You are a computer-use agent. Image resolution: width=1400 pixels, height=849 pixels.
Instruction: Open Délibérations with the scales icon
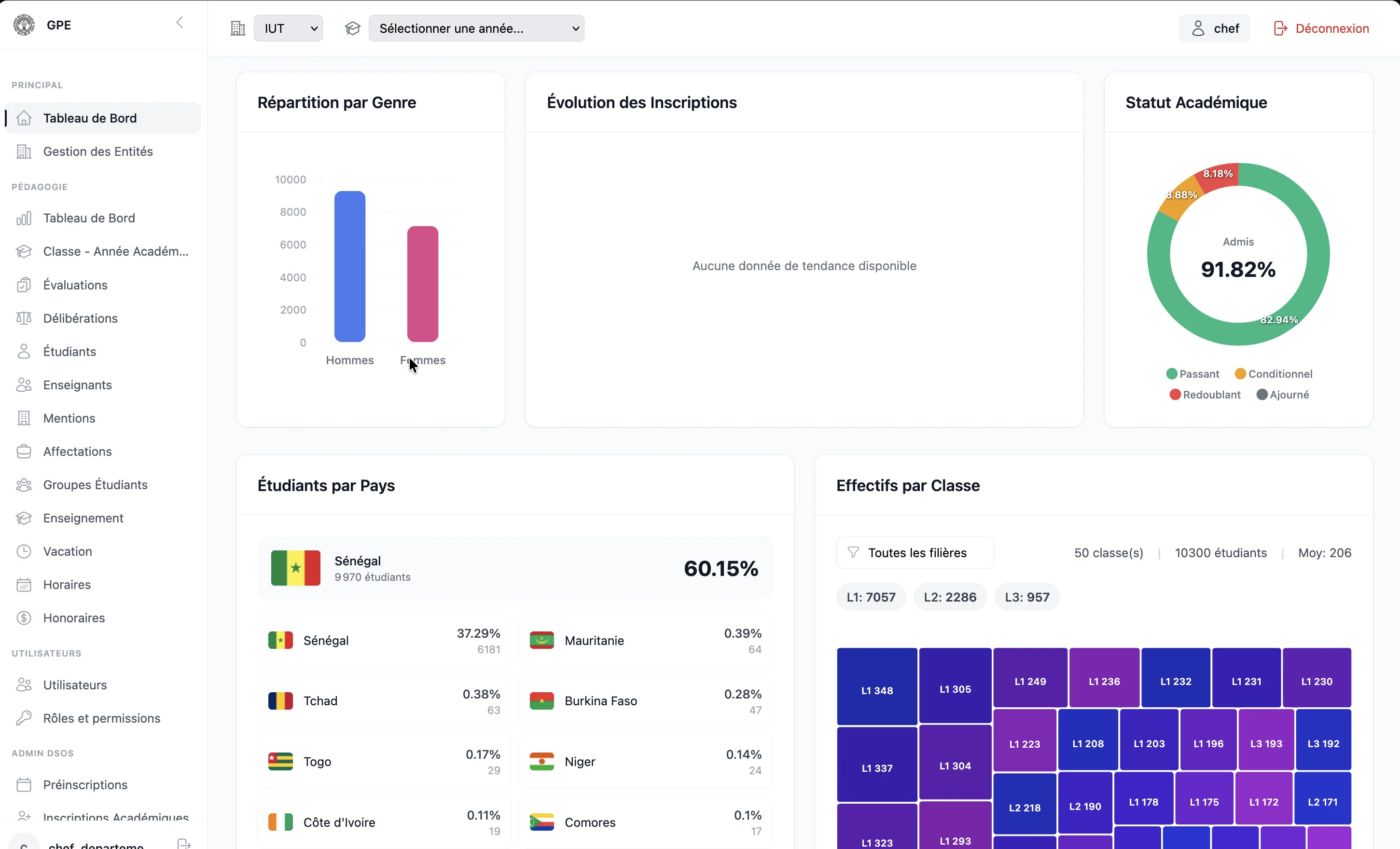(24, 318)
